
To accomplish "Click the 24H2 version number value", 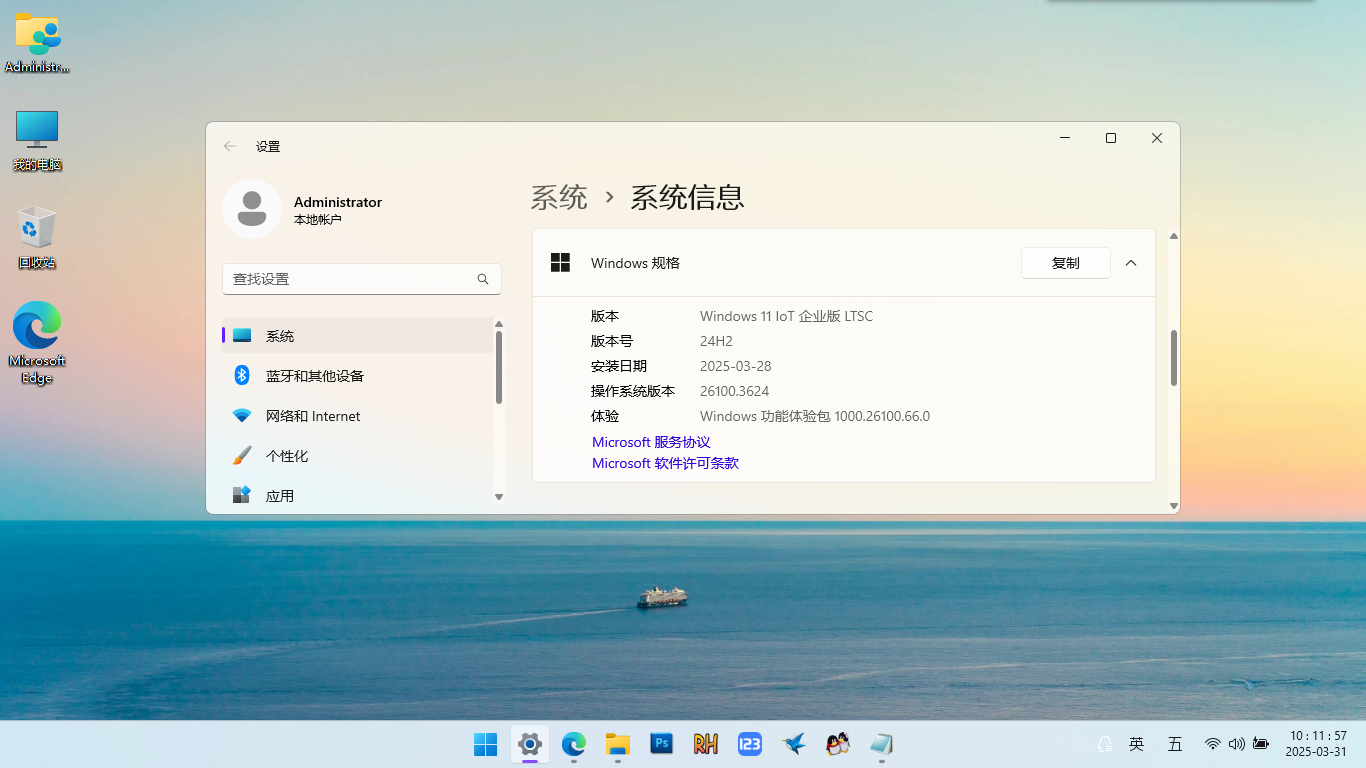I will (717, 341).
